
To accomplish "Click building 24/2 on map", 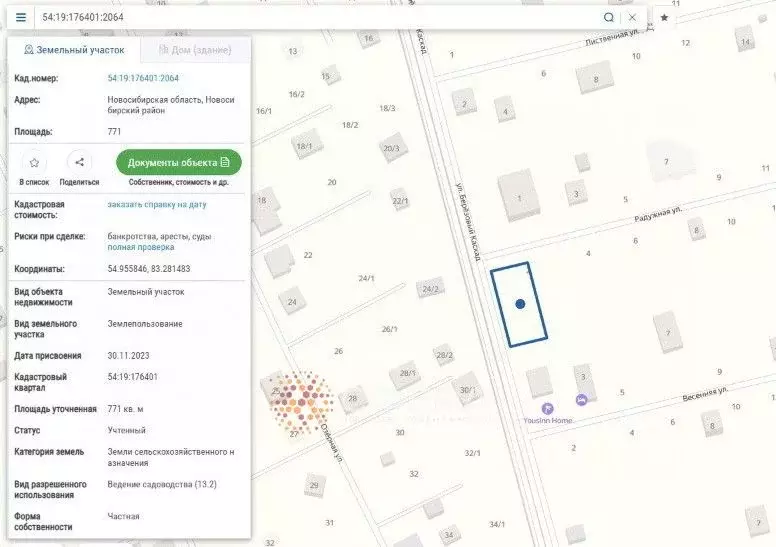I will click(x=431, y=288).
